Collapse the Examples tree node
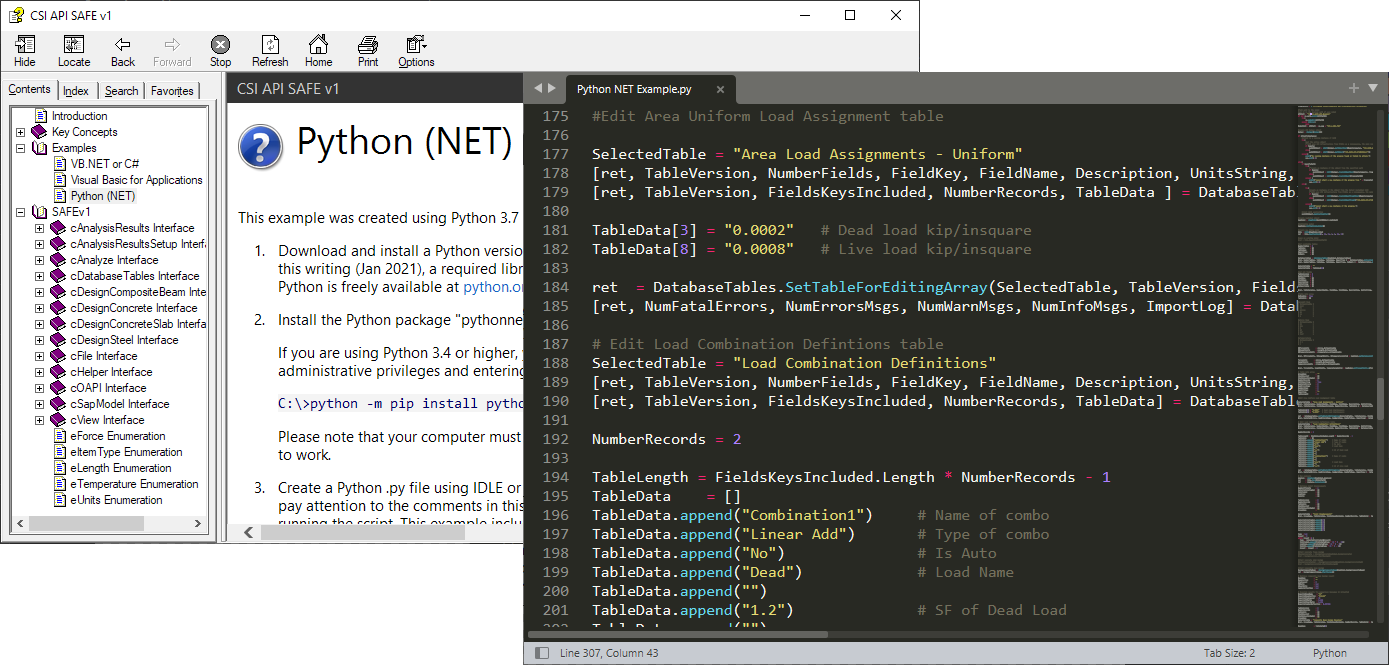Image resolution: width=1389 pixels, height=665 pixels. (21, 148)
